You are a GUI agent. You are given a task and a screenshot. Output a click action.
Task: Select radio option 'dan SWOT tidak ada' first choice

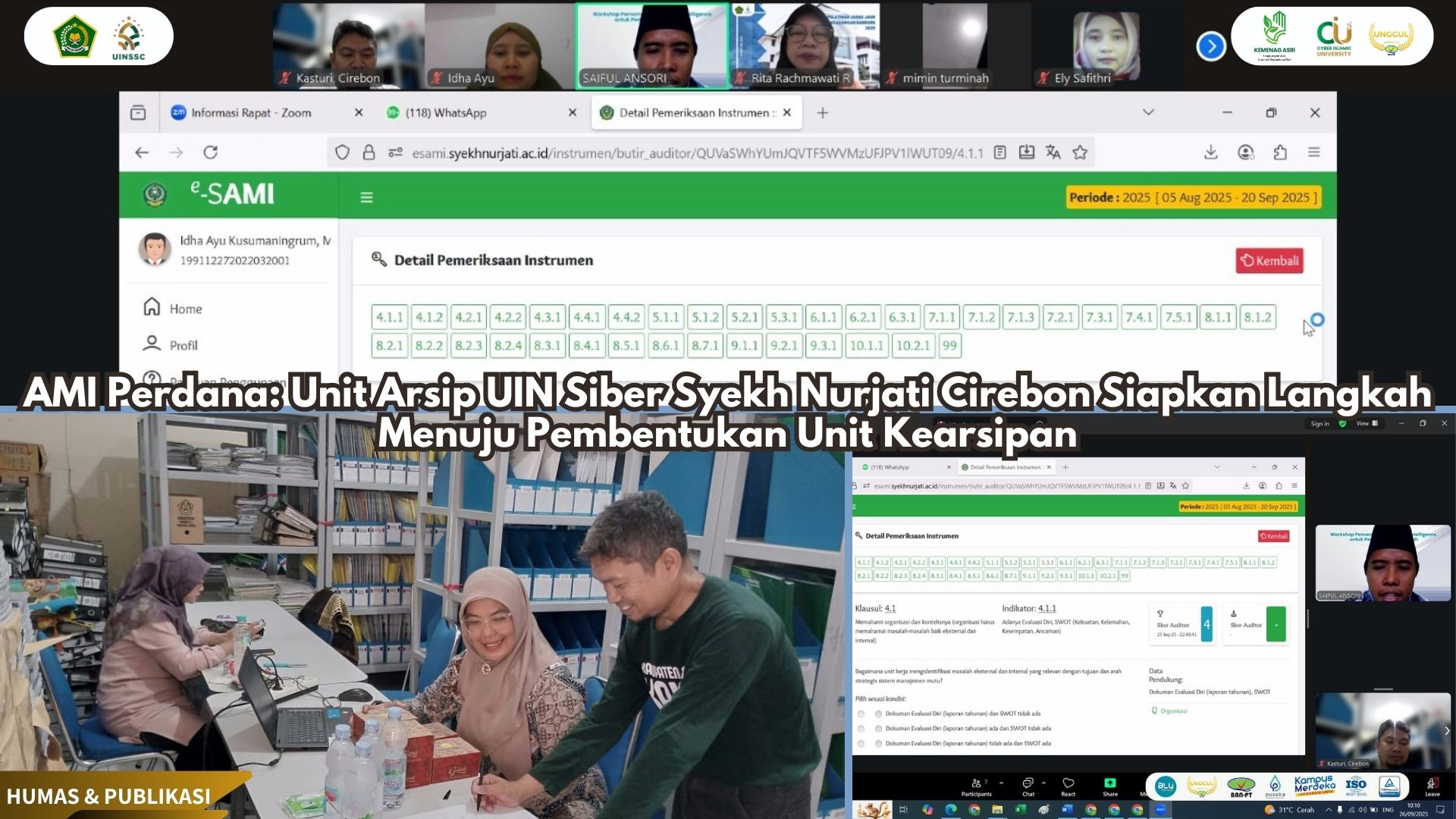(x=878, y=714)
